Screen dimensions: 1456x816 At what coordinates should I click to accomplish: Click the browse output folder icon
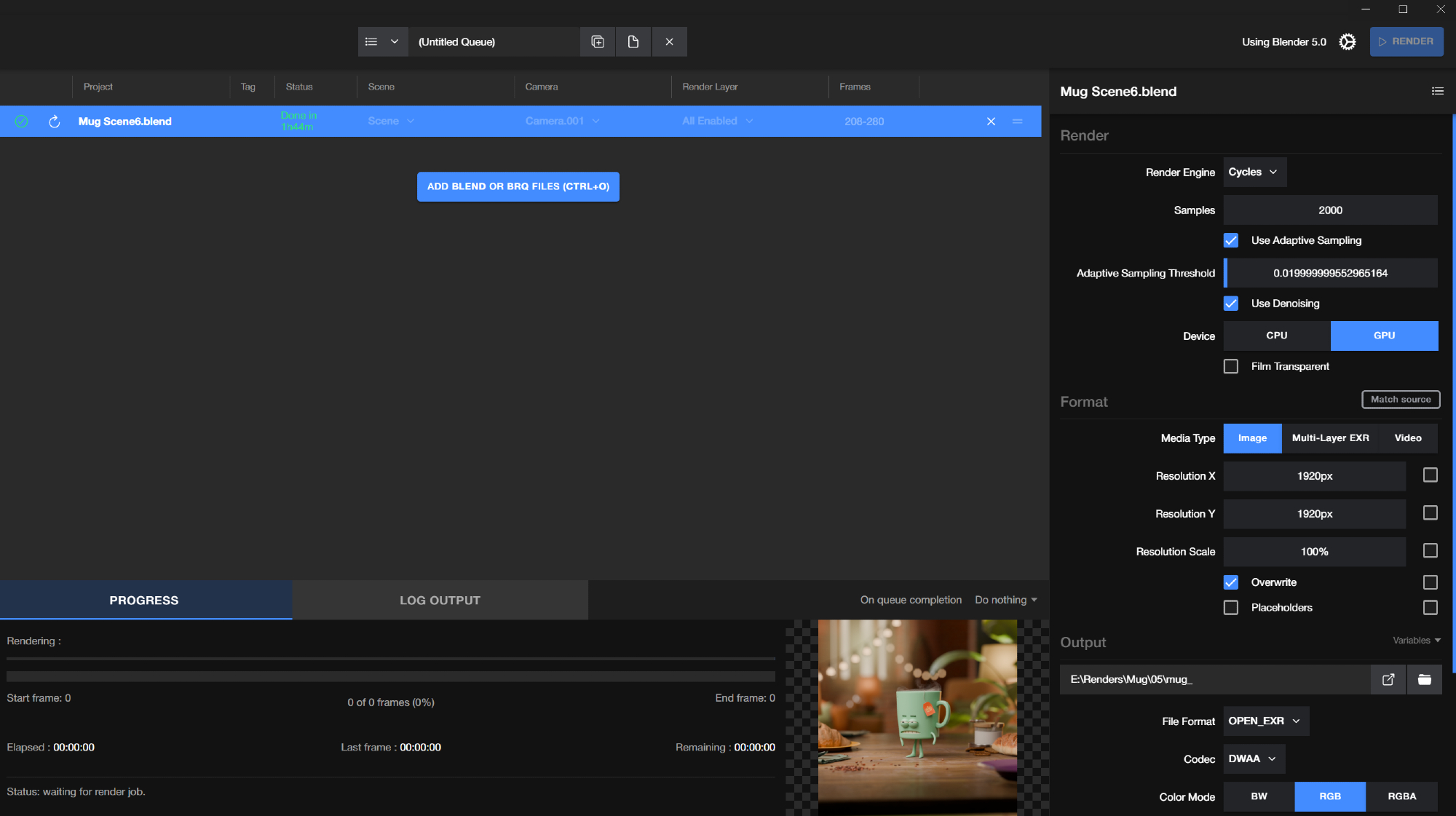pos(1424,679)
